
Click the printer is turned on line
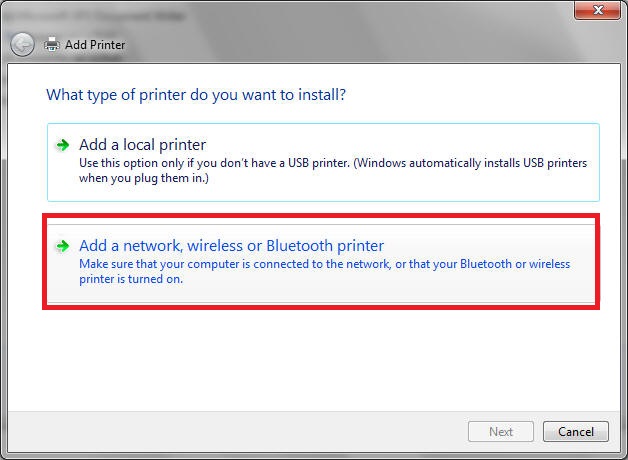(131, 279)
